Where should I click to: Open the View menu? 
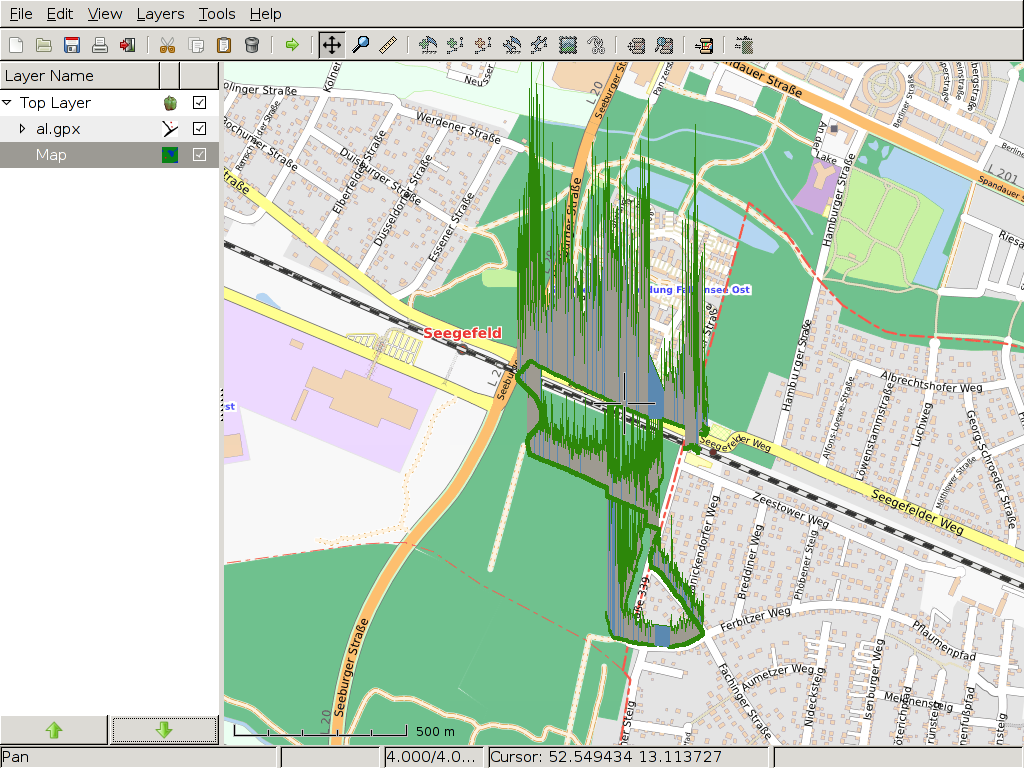(104, 14)
